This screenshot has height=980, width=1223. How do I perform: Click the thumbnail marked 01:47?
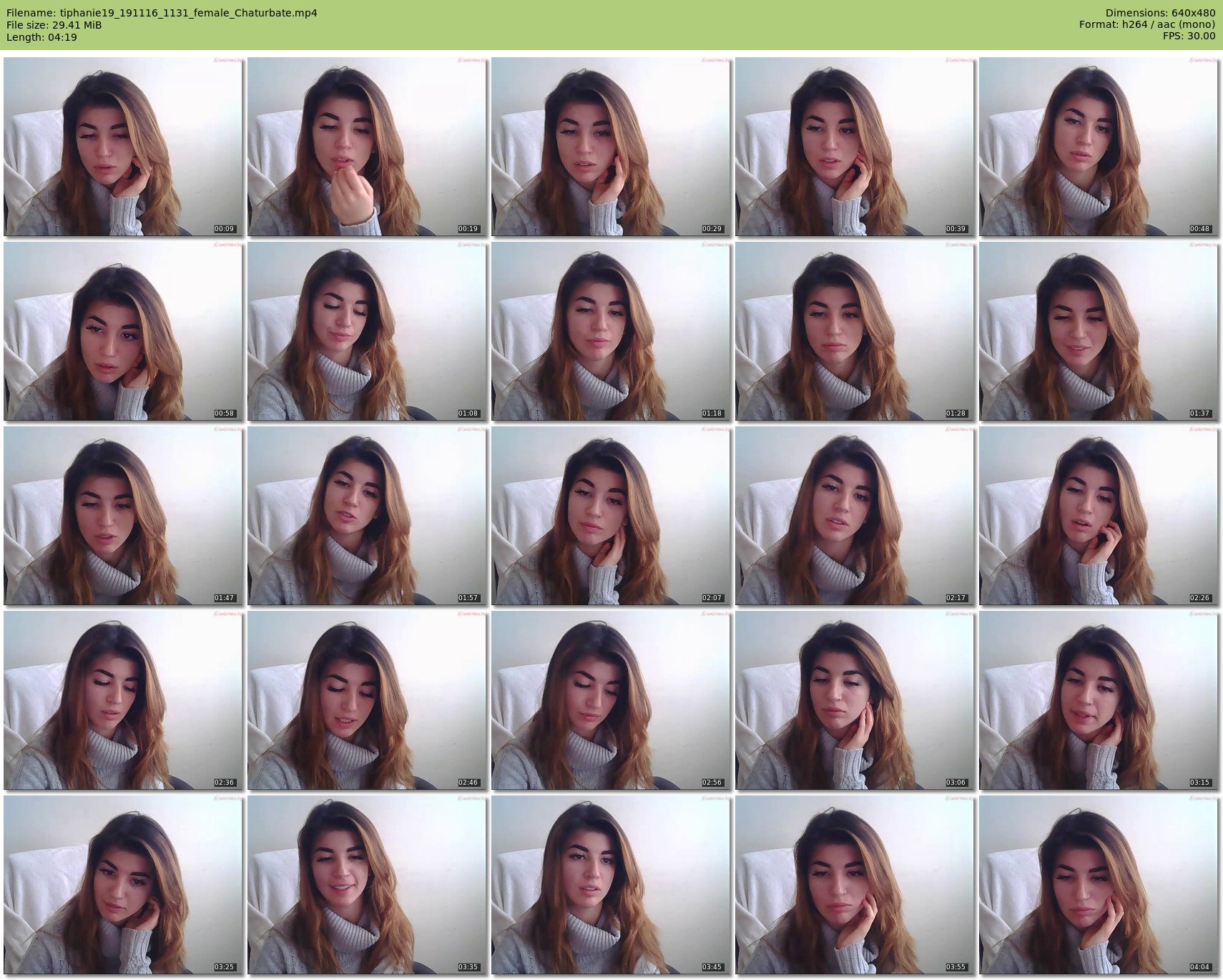123,516
